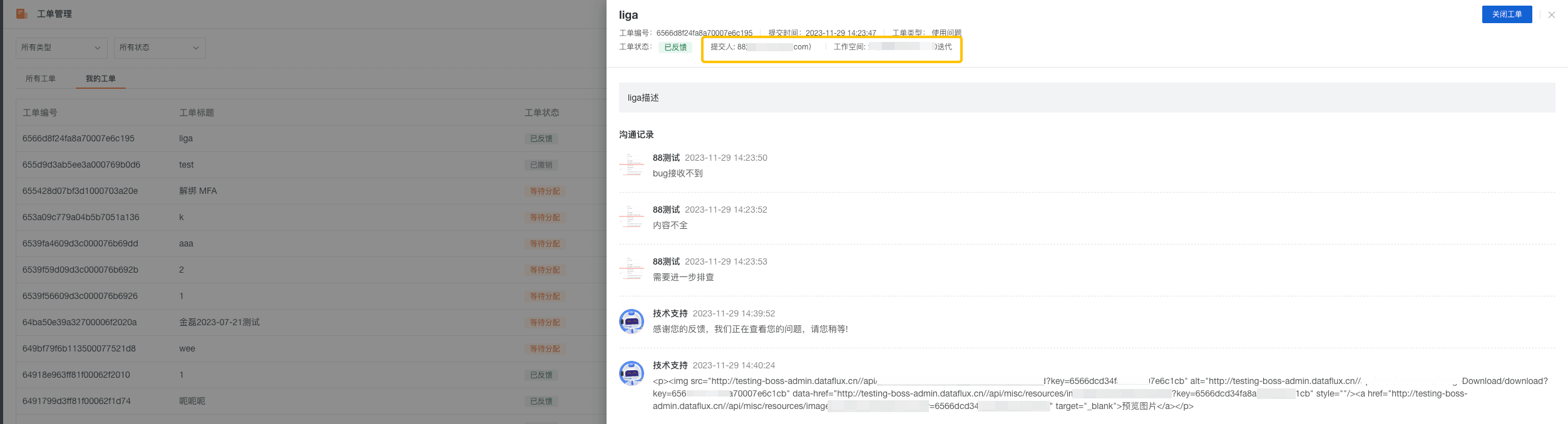Click the liga描述 description box
This screenshot has height=424, width=1568.
pyautogui.click(x=1087, y=98)
